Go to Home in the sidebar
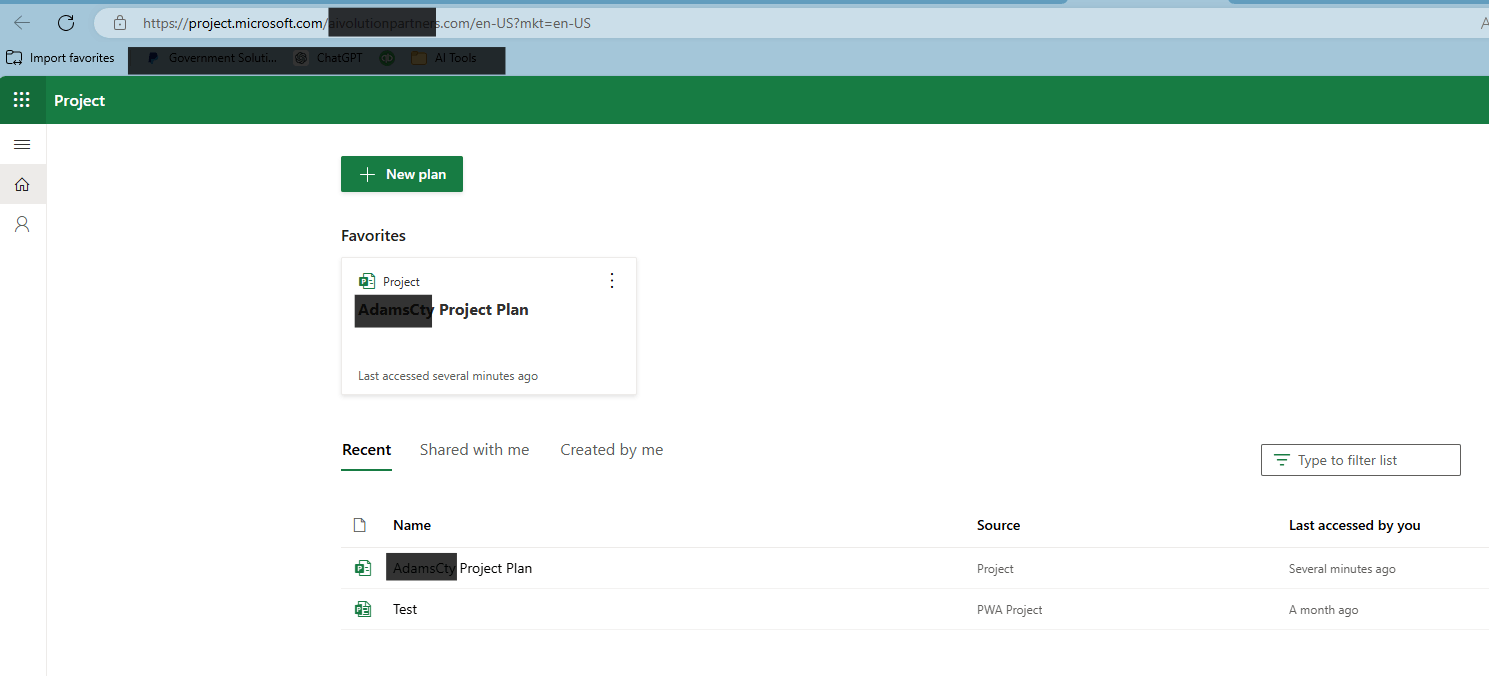 [22, 184]
